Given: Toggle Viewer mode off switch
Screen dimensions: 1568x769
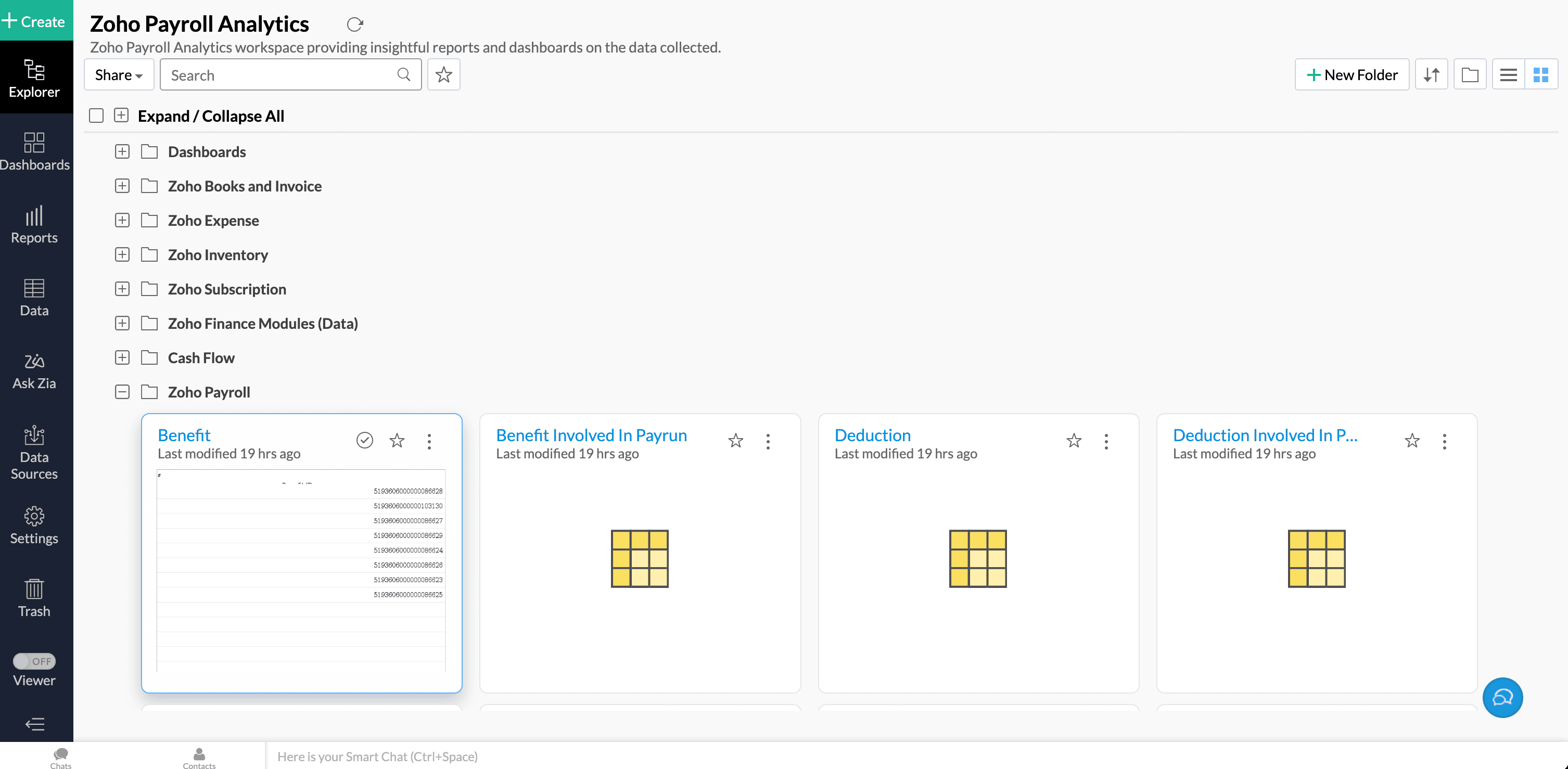Looking at the screenshot, I should click(33, 661).
